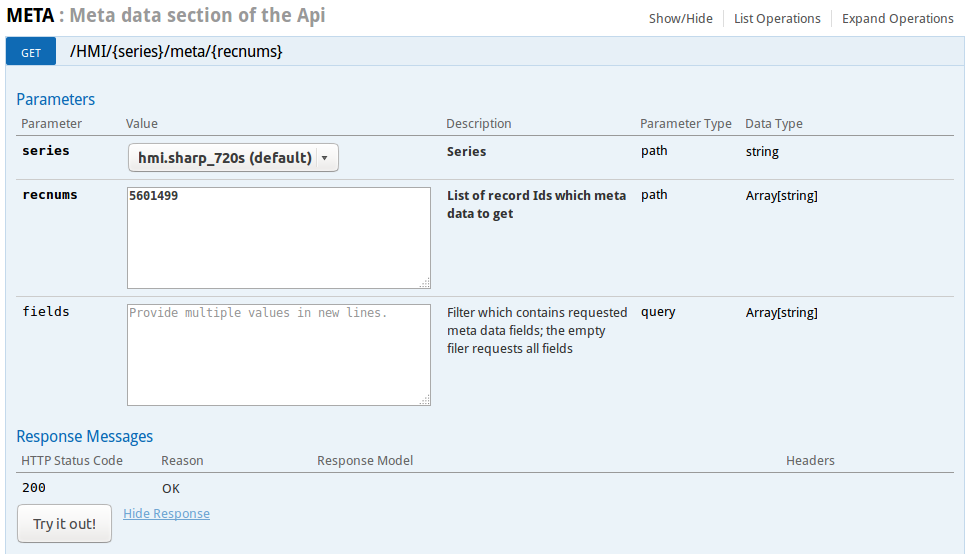Click the 200 HTTP status code
Image resolution: width=971 pixels, height=554 pixels.
34,488
